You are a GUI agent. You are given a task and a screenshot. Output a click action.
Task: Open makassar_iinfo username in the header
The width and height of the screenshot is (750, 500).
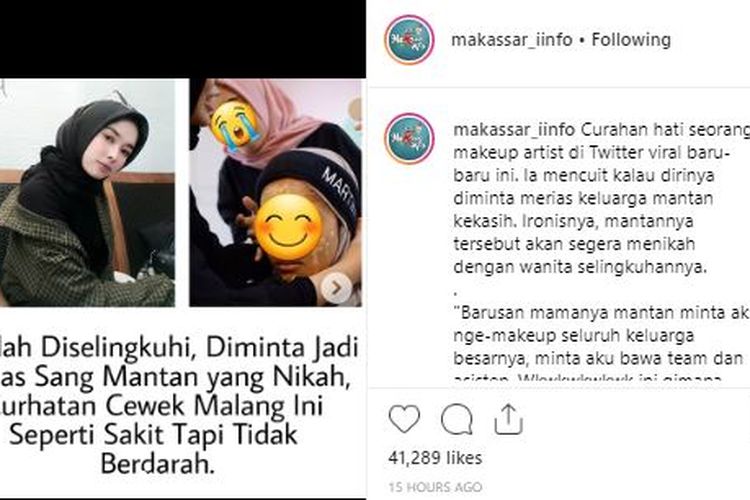(x=512, y=39)
